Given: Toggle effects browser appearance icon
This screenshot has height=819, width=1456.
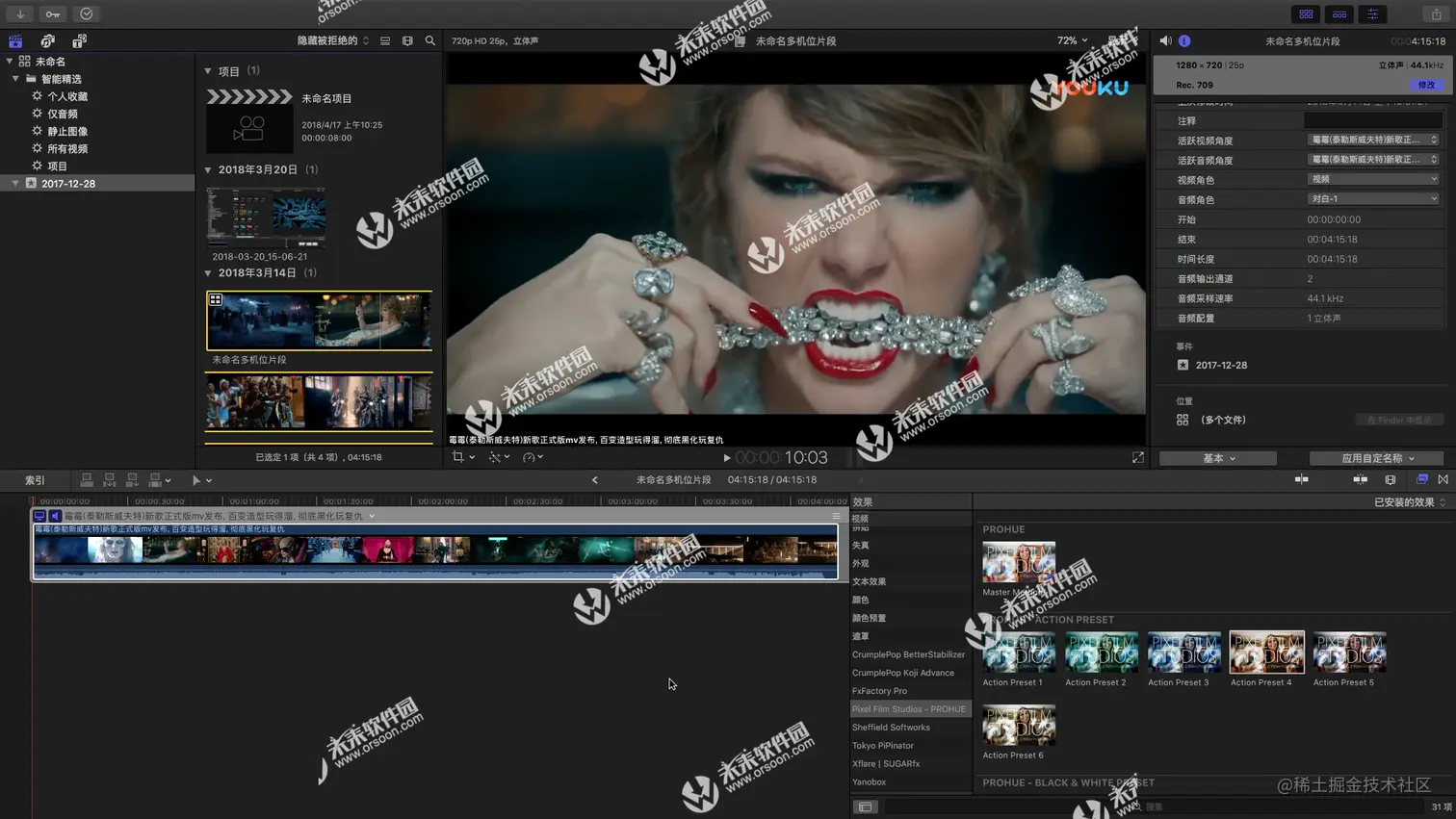Looking at the screenshot, I should (865, 806).
